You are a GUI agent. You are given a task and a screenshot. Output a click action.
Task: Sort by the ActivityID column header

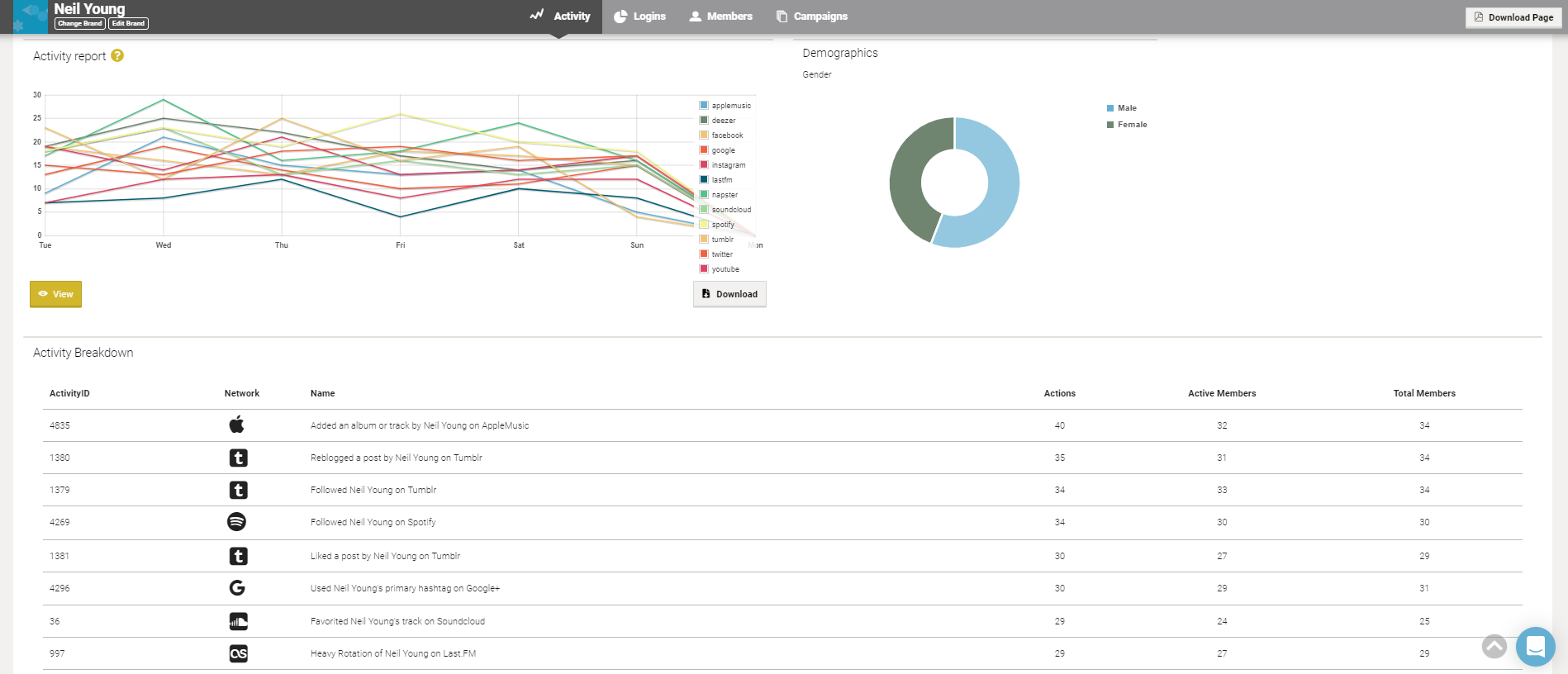(x=69, y=393)
